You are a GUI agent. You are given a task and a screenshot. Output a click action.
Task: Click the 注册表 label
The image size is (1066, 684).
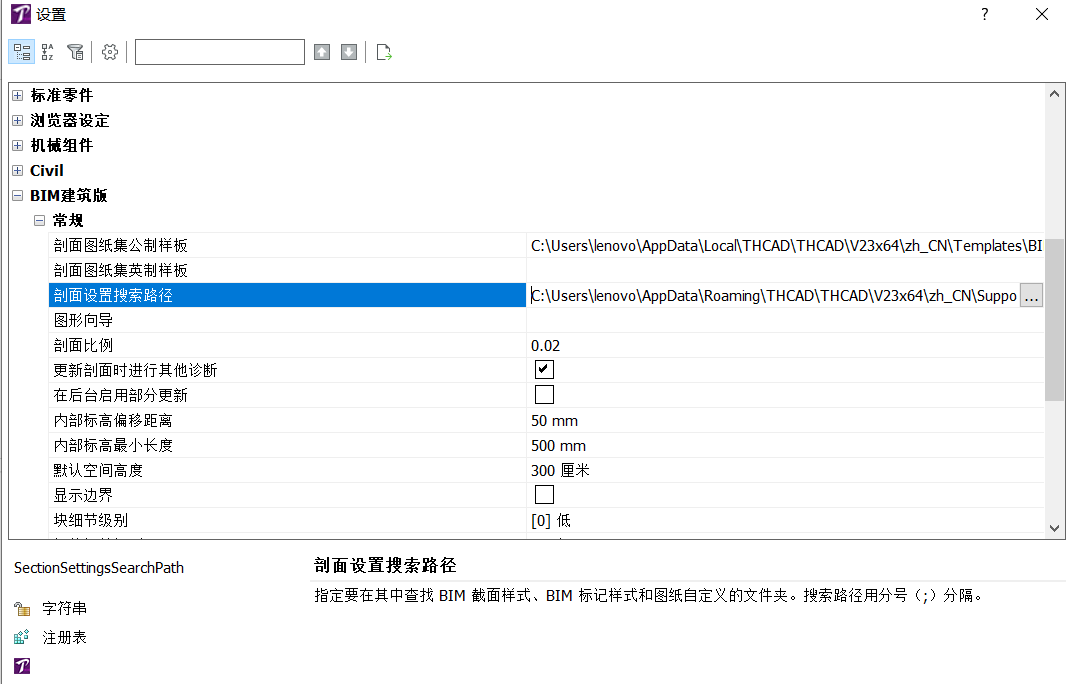(65, 637)
